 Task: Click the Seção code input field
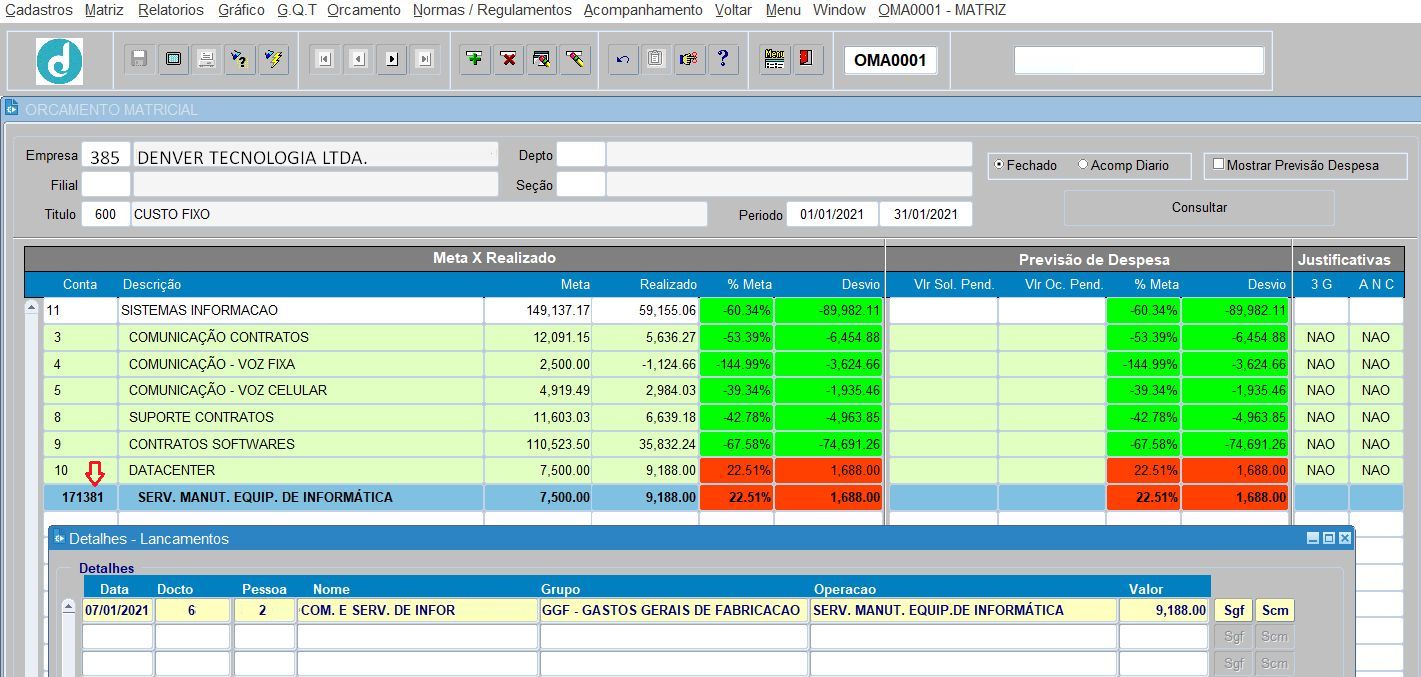581,185
